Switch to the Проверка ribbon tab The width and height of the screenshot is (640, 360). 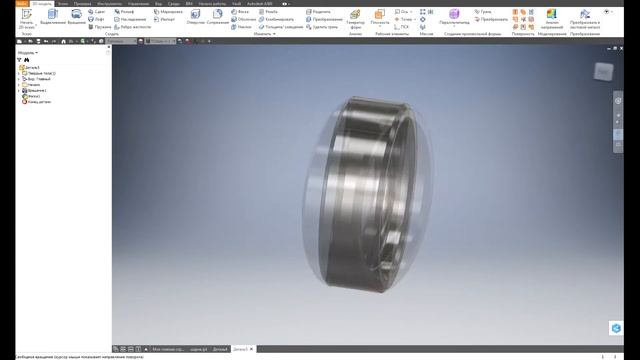[x=82, y=4]
